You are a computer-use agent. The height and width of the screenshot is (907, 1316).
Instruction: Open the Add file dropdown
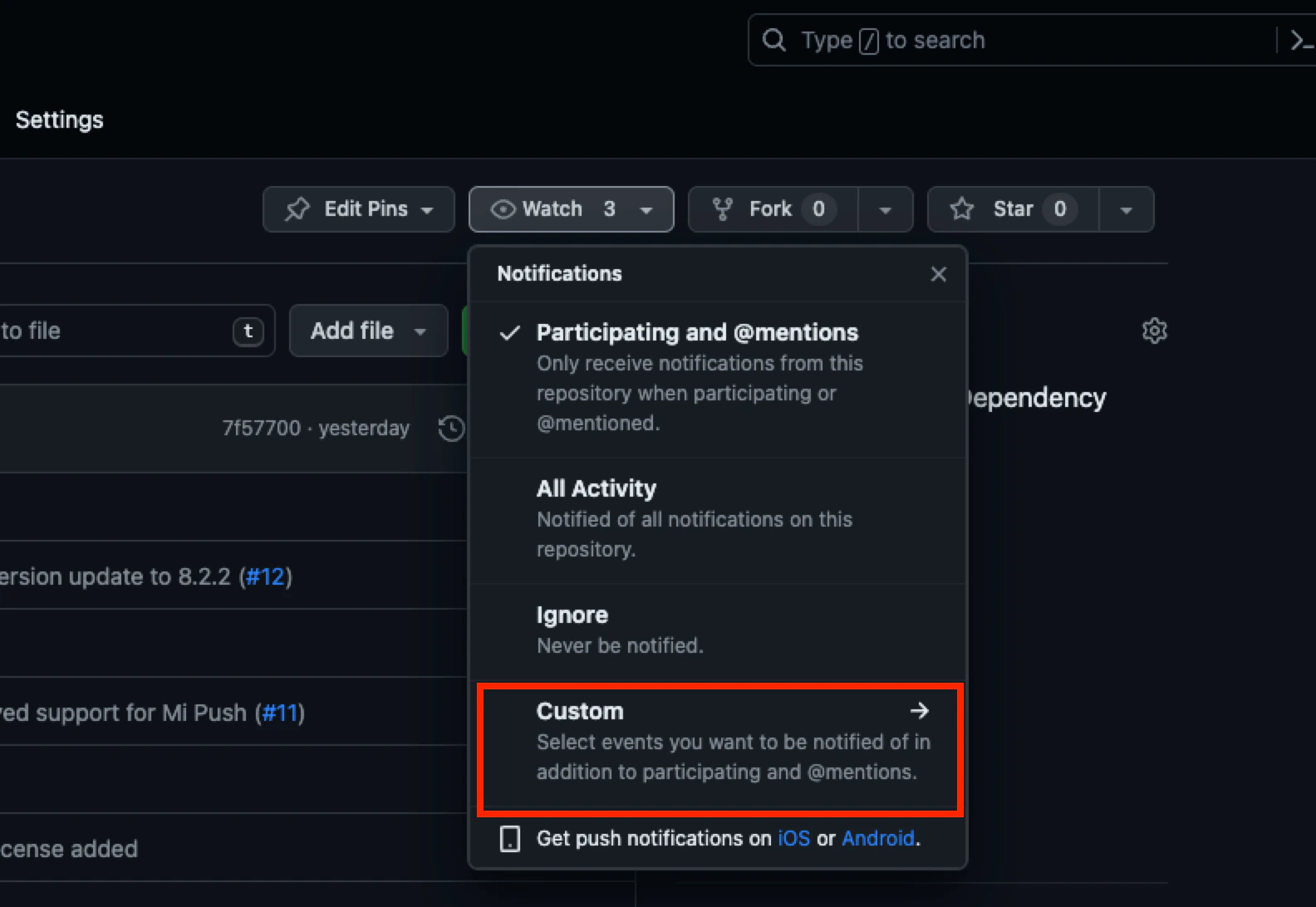click(369, 331)
